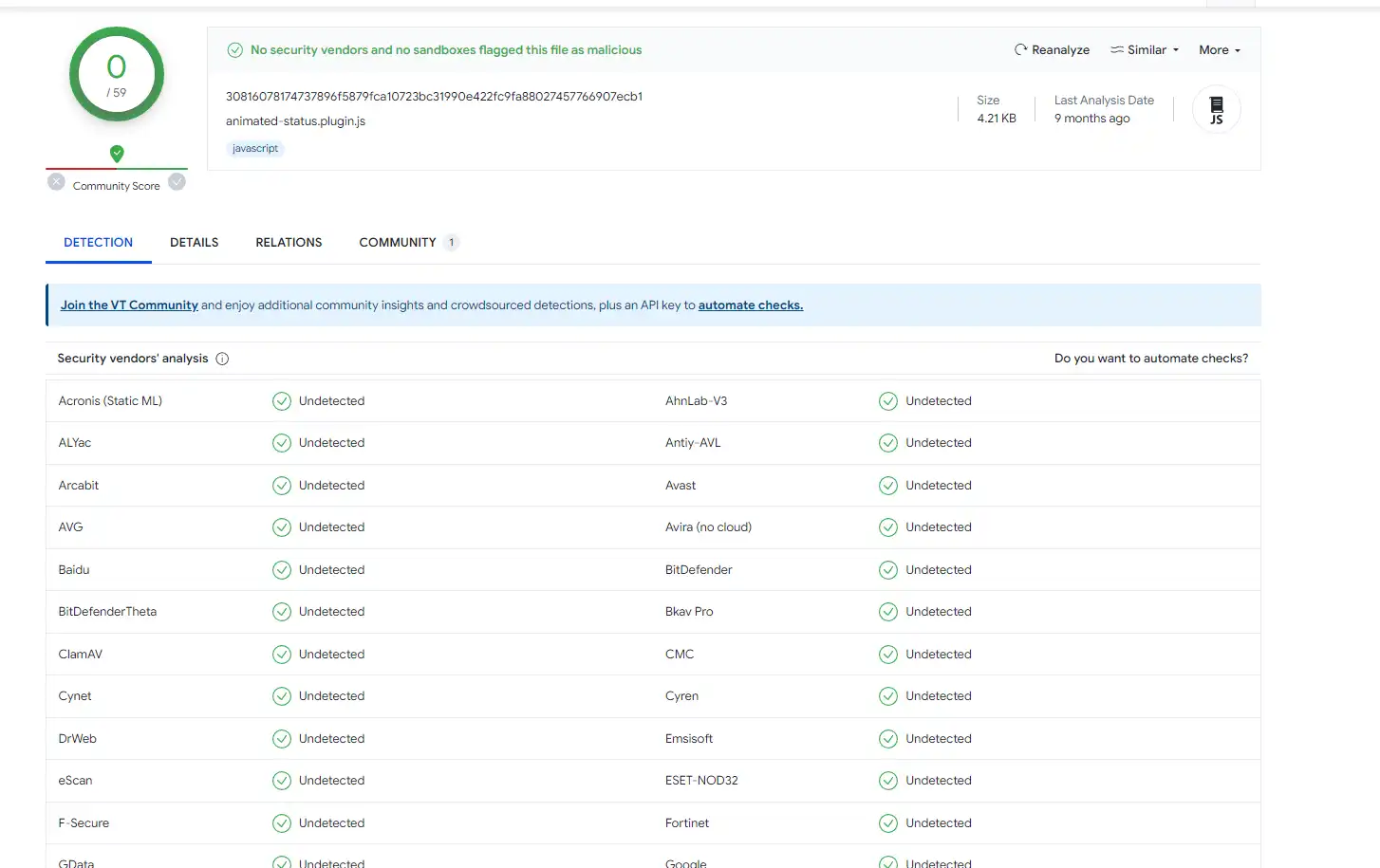Screen dimensions: 1380x868
Task: Click the Acronis (Static ML) vendor name
Action: click(x=110, y=401)
